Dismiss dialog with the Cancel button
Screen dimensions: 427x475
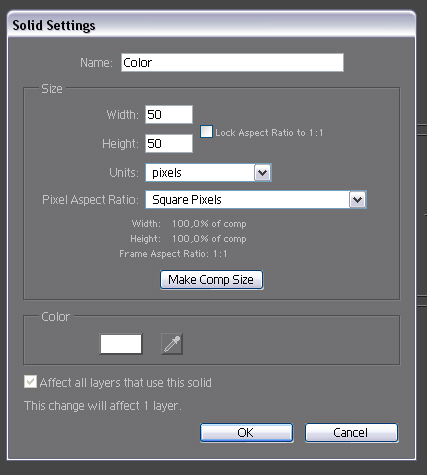[x=352, y=433]
